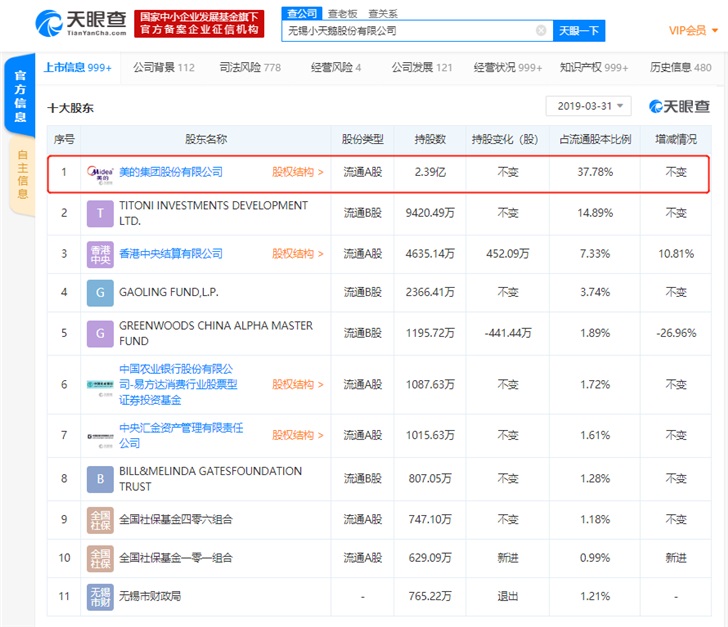Clear the search box with the X icon
The height and width of the screenshot is (627, 728).
tap(541, 31)
